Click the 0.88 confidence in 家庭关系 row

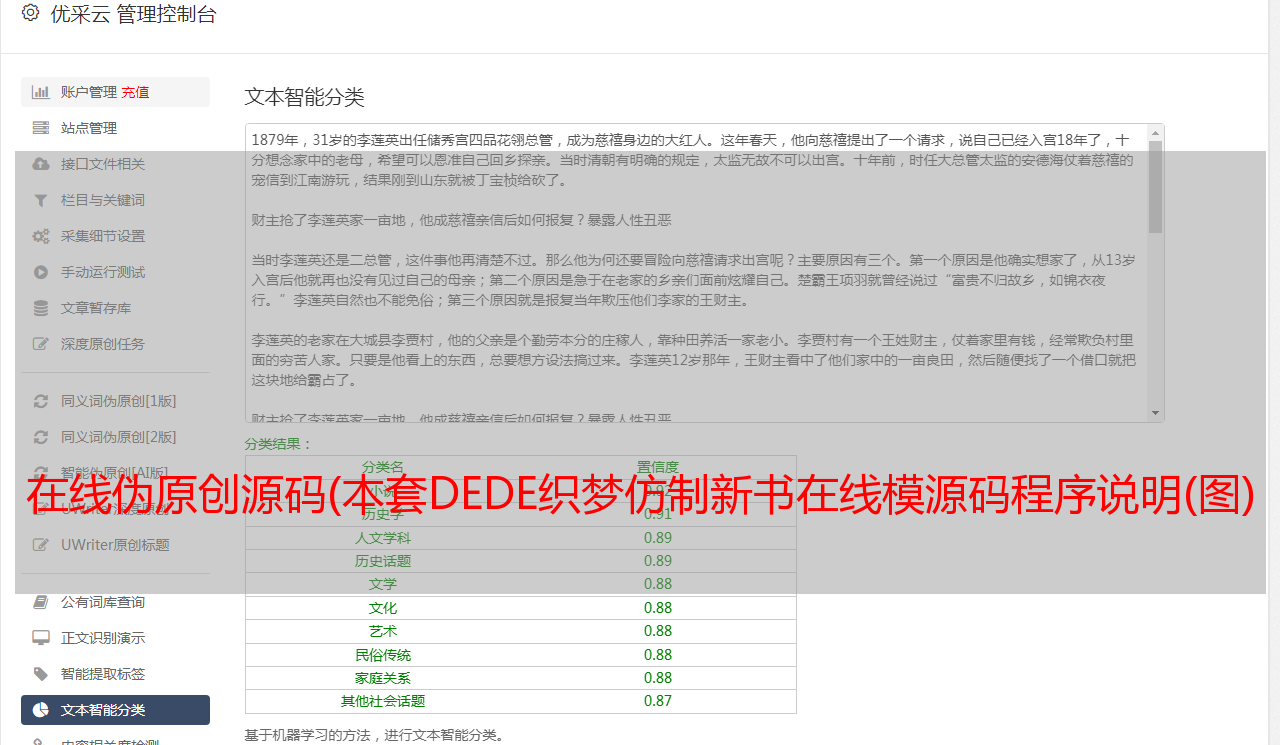pos(658,678)
